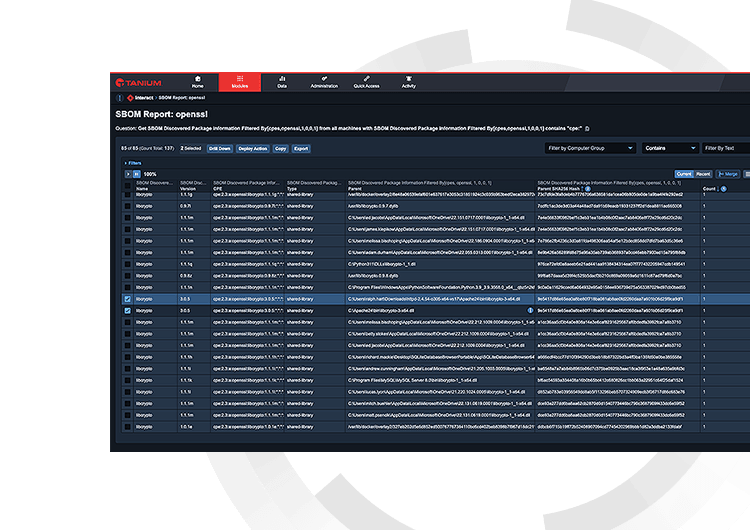750x530 pixels.
Task: Open the Contains operator dropdown
Action: 670,148
